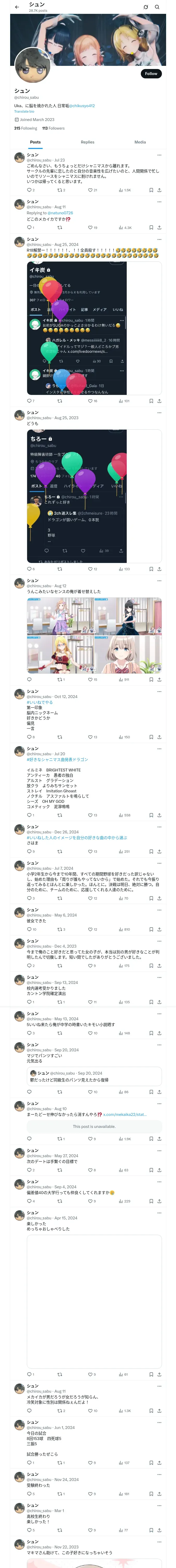
Task: Switch to the Replies tab
Action: (x=87, y=142)
